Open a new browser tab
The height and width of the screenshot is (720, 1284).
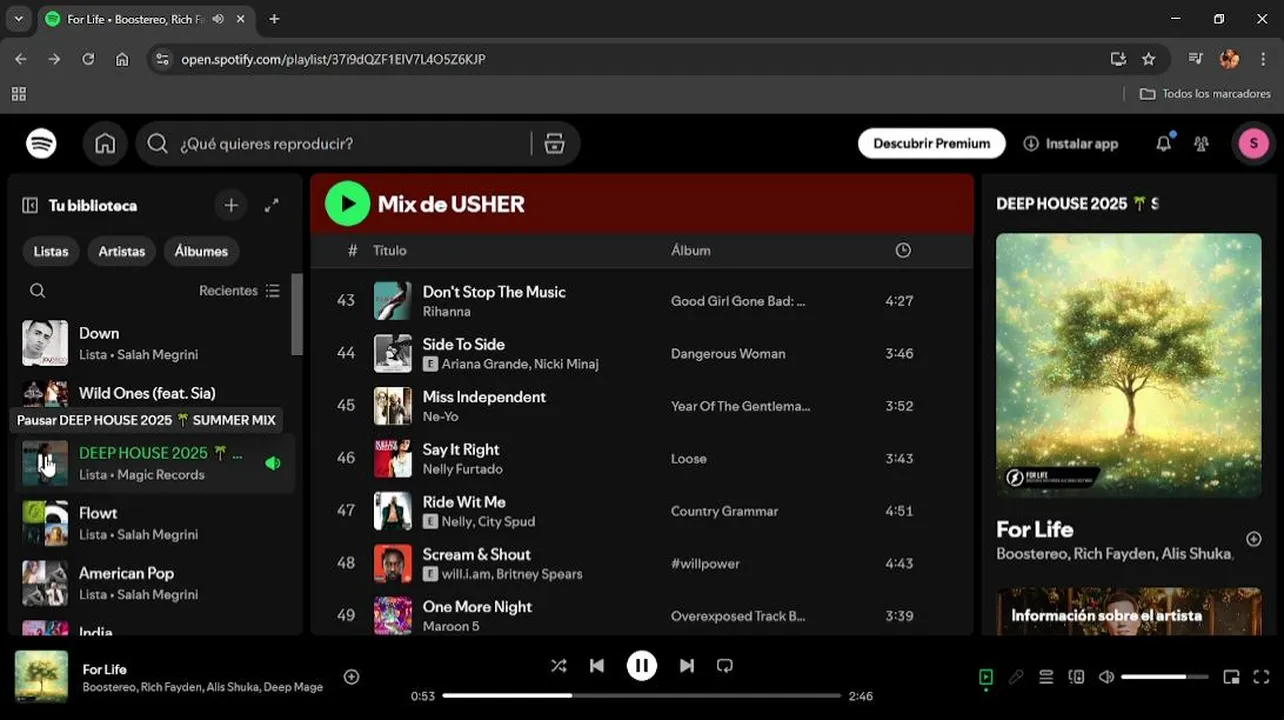click(274, 19)
